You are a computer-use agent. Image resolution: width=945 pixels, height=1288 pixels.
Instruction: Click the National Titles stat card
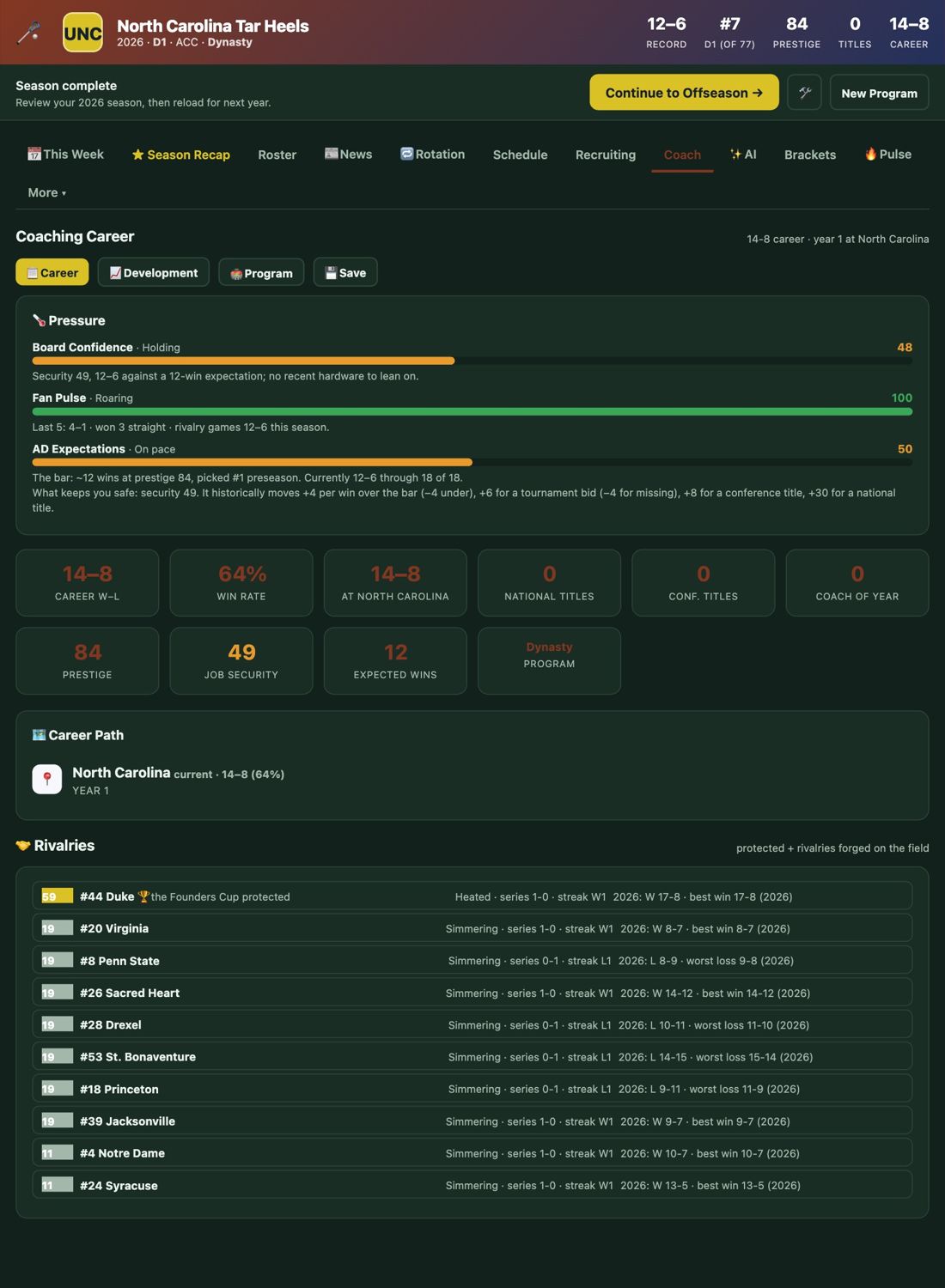(x=549, y=582)
